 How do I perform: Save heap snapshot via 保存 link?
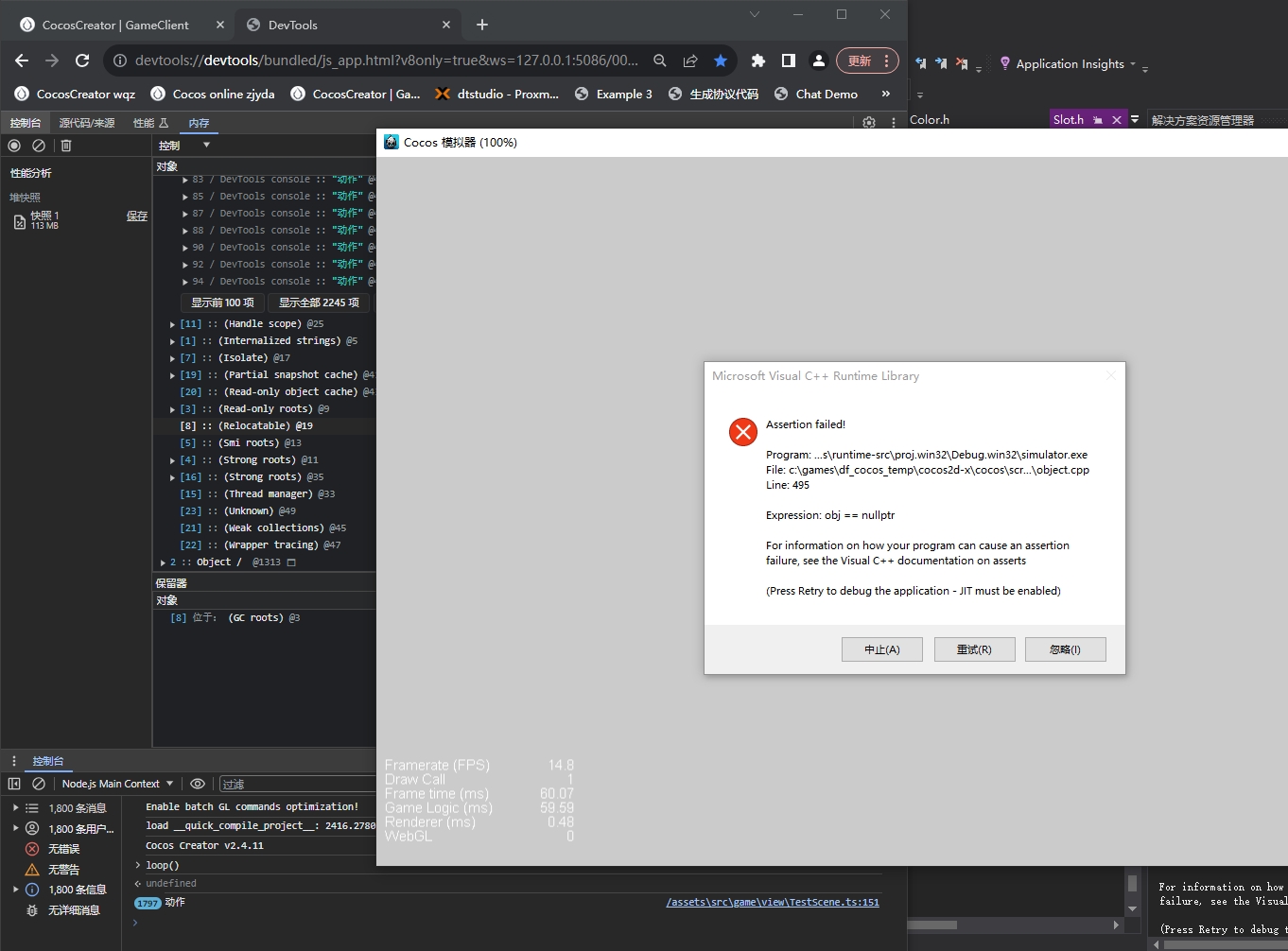click(x=137, y=216)
